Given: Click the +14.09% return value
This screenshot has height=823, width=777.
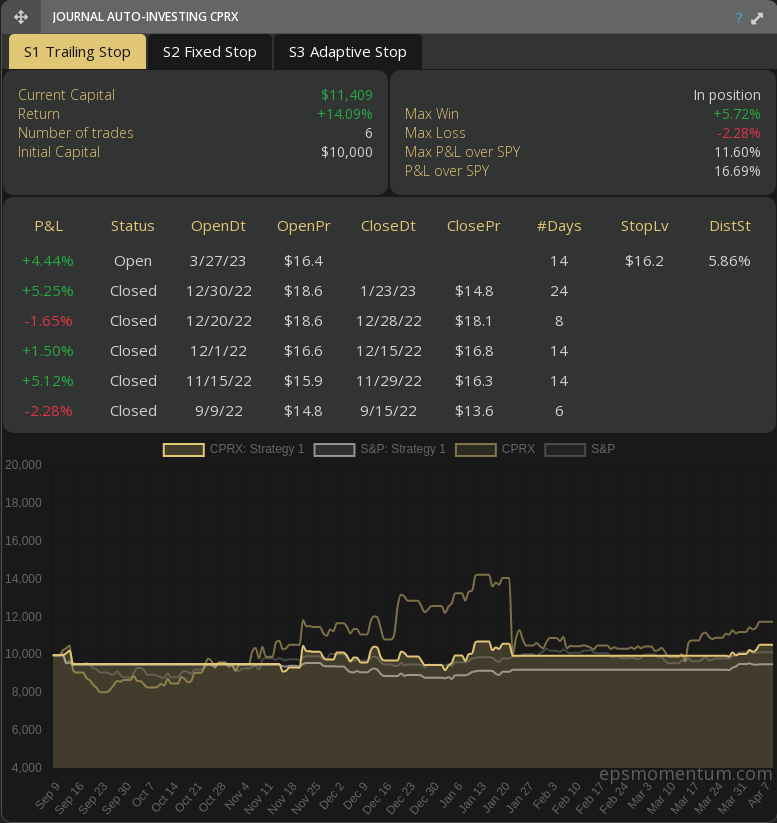Looking at the screenshot, I should pyautogui.click(x=345, y=114).
